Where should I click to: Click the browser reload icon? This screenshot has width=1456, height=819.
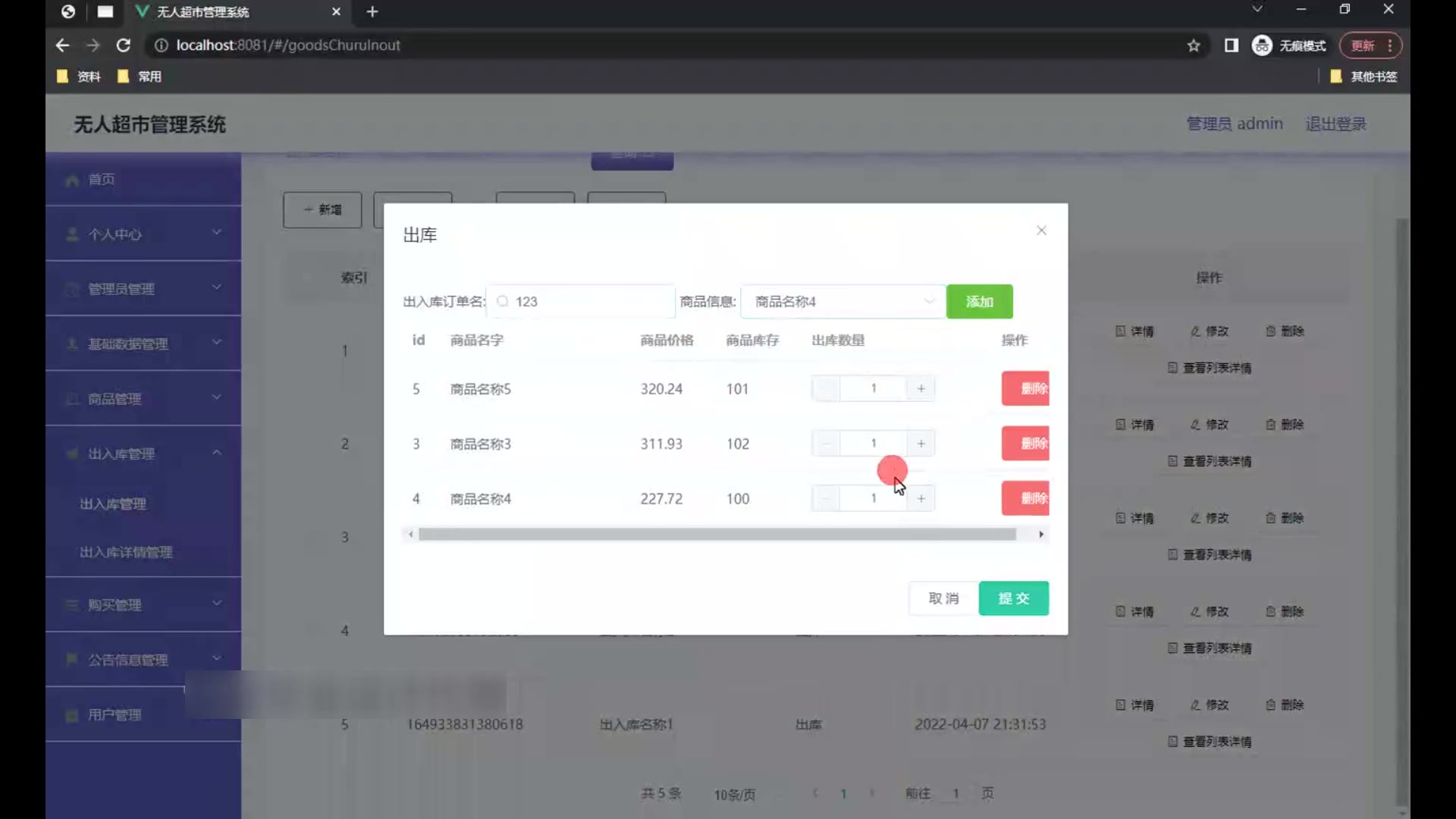pos(123,45)
